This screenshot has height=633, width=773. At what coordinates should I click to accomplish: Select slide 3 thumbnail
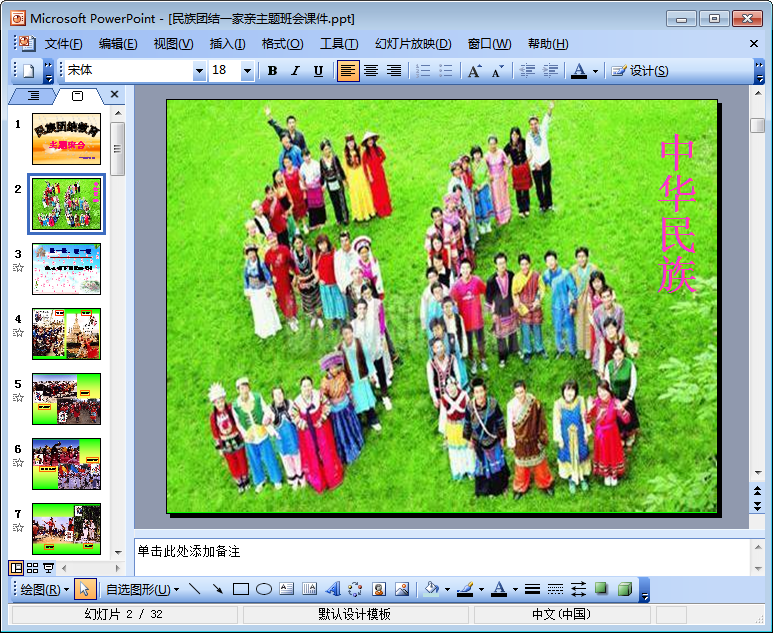pyautogui.click(x=66, y=269)
